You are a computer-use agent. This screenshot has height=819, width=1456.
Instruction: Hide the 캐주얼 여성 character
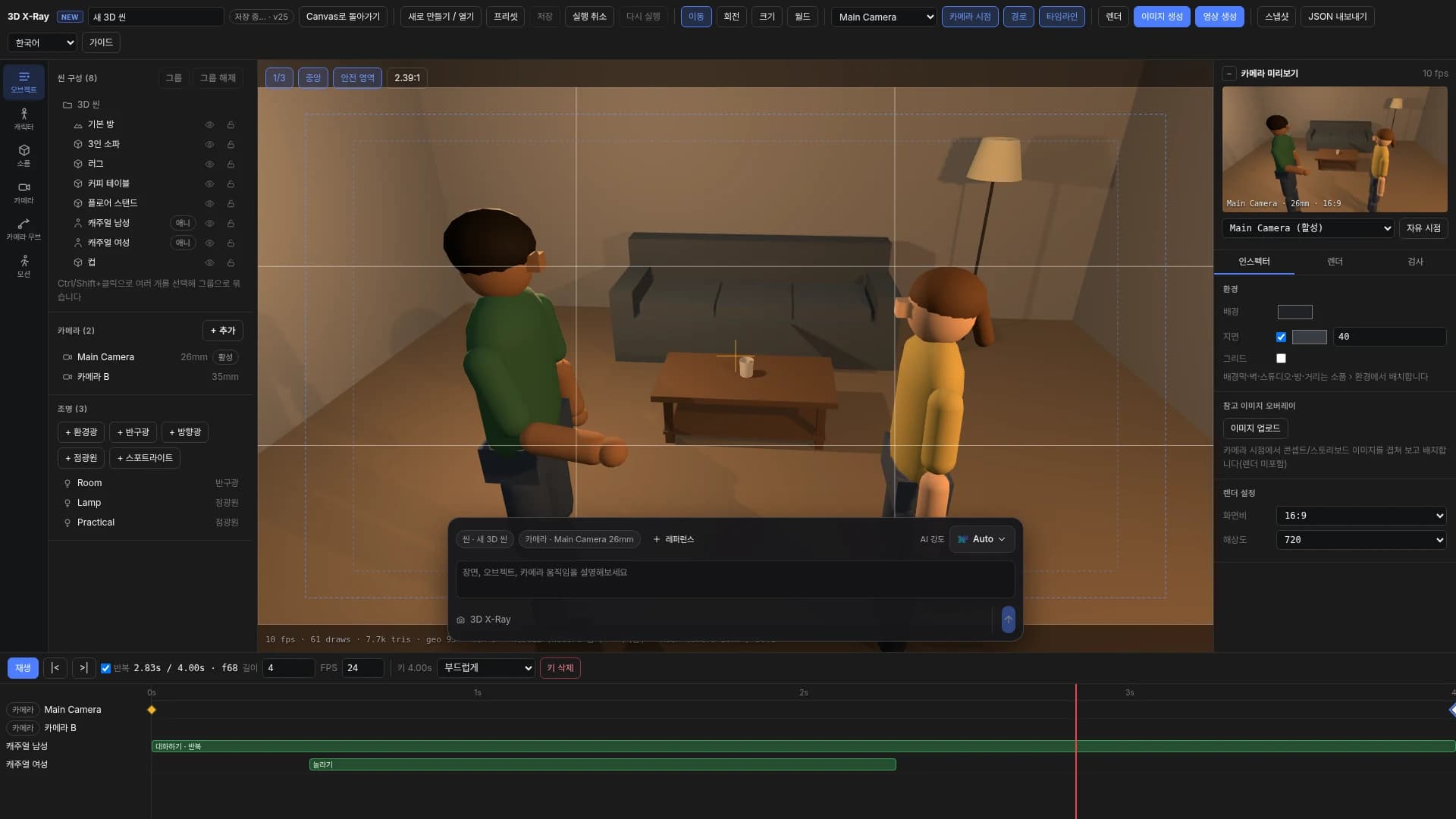(209, 243)
